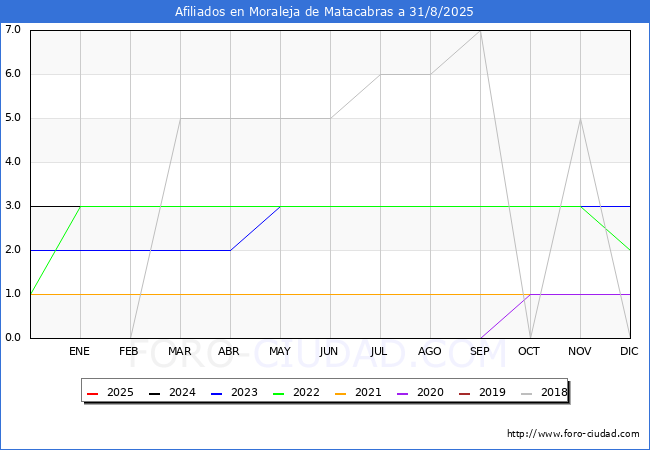The height and width of the screenshot is (450, 650).
Task: Click the SEP month axis label
Action: coord(480,351)
